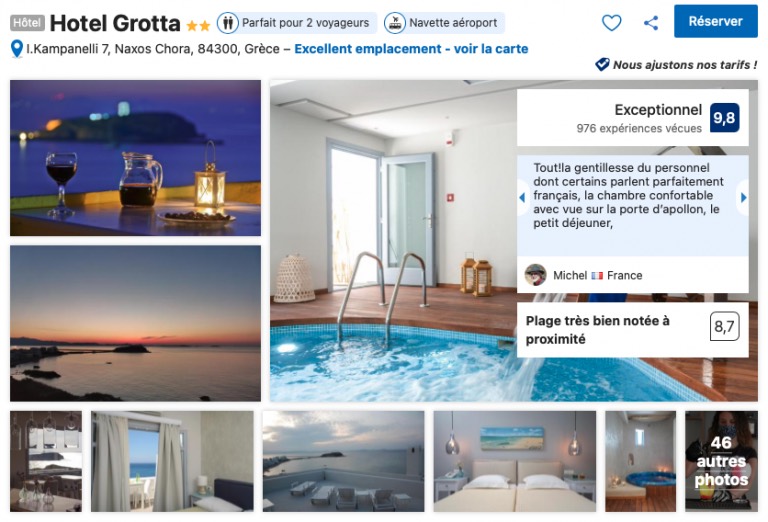Click the two travelers icon
Viewport: 768px width, 522px height.
click(x=228, y=23)
